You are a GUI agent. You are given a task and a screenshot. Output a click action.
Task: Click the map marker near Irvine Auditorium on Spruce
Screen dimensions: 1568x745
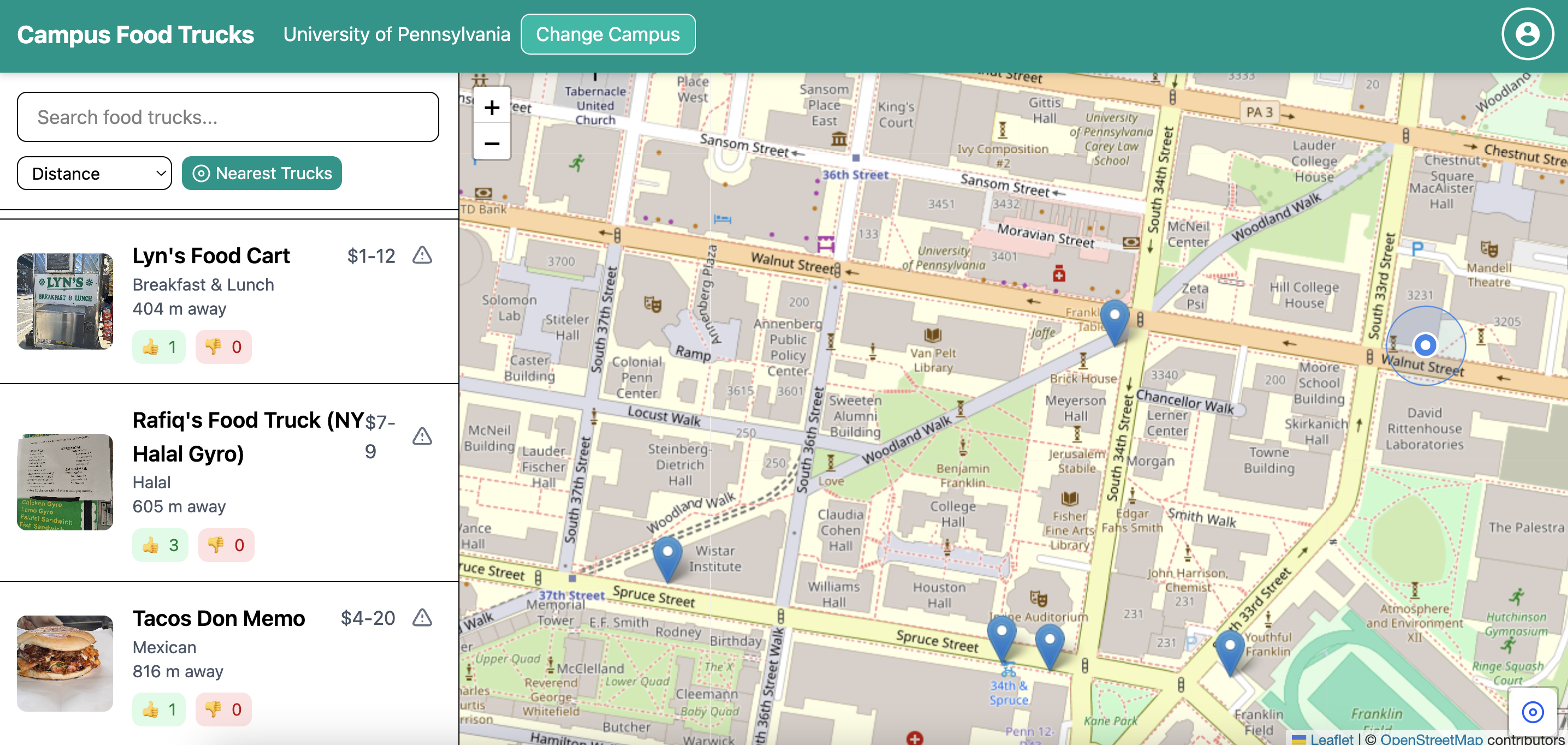1050,648
